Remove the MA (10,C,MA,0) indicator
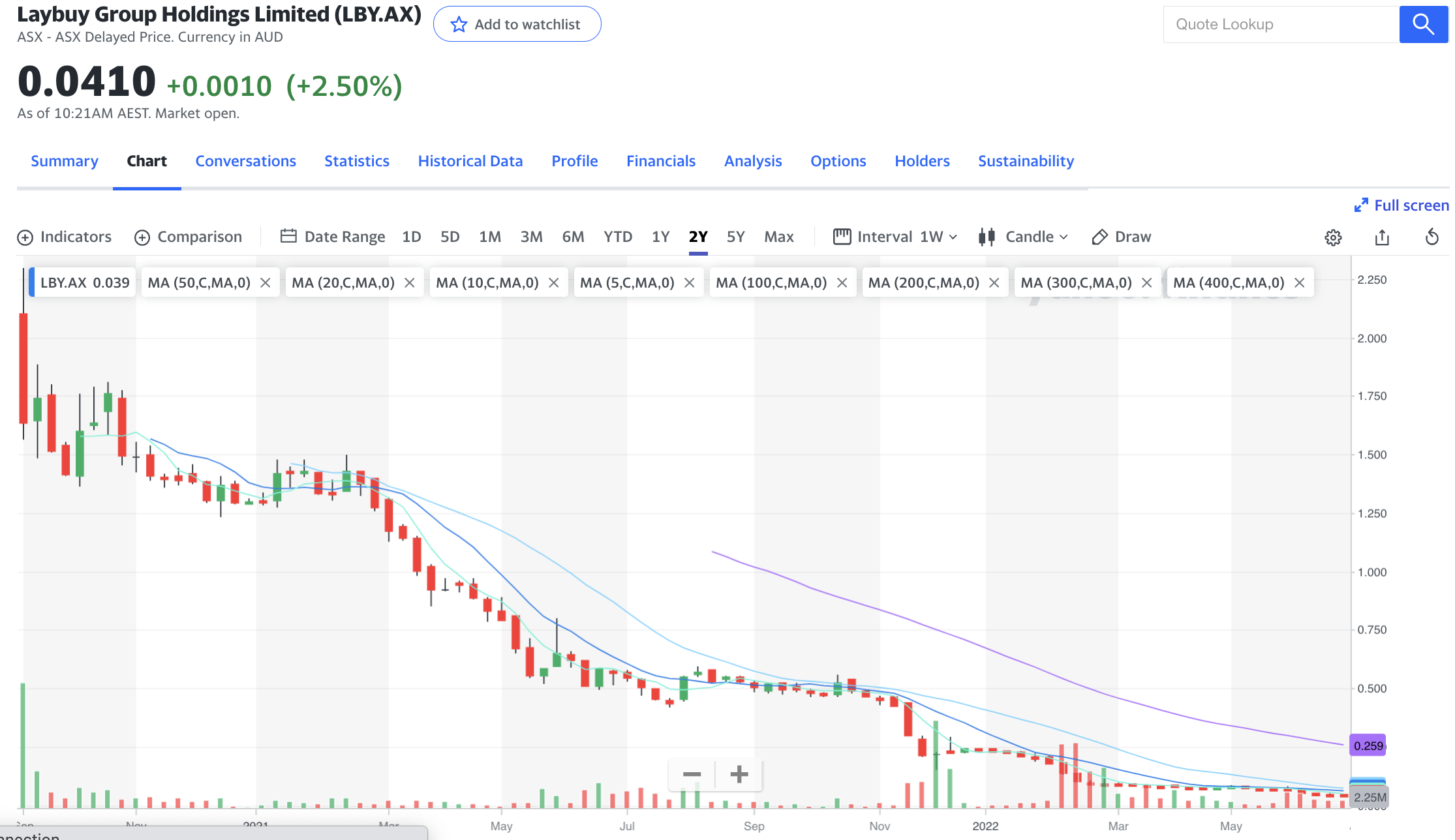 554,282
